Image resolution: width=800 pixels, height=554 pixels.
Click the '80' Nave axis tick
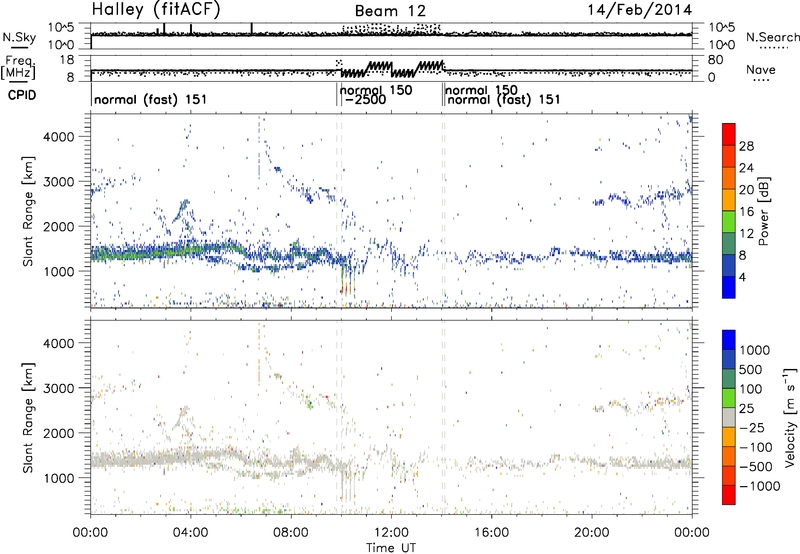pos(715,60)
